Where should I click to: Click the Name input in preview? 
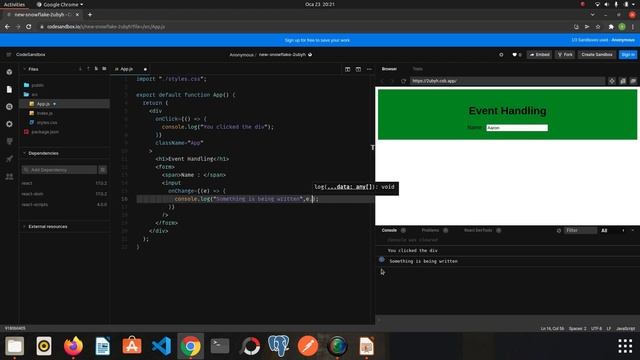point(517,128)
